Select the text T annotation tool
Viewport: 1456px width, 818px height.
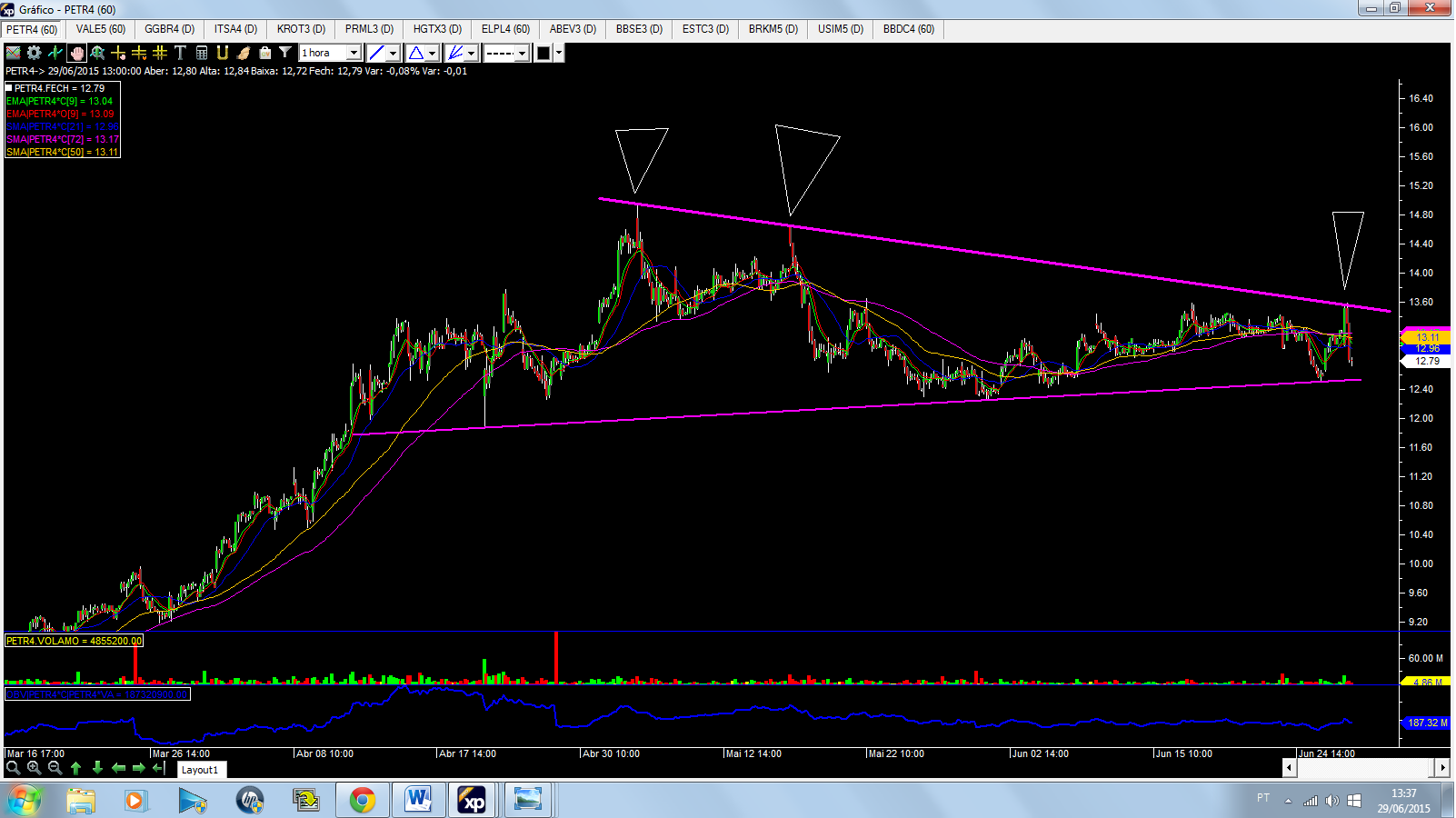(x=180, y=53)
